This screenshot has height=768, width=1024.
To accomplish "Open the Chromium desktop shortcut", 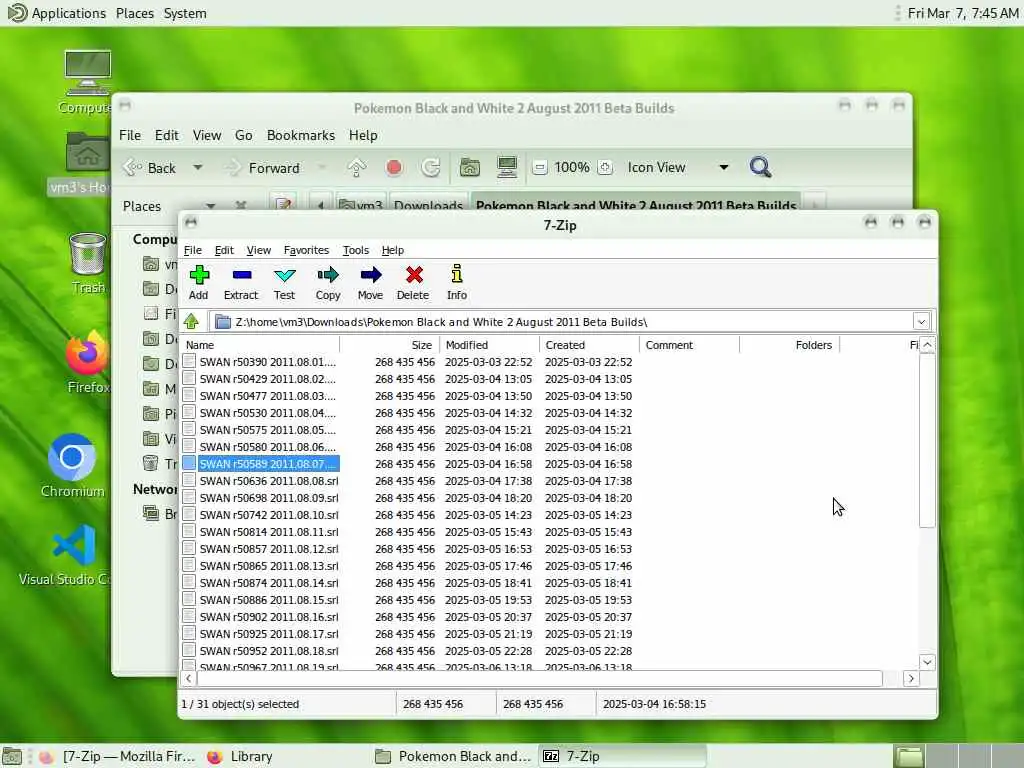I will point(72,466).
